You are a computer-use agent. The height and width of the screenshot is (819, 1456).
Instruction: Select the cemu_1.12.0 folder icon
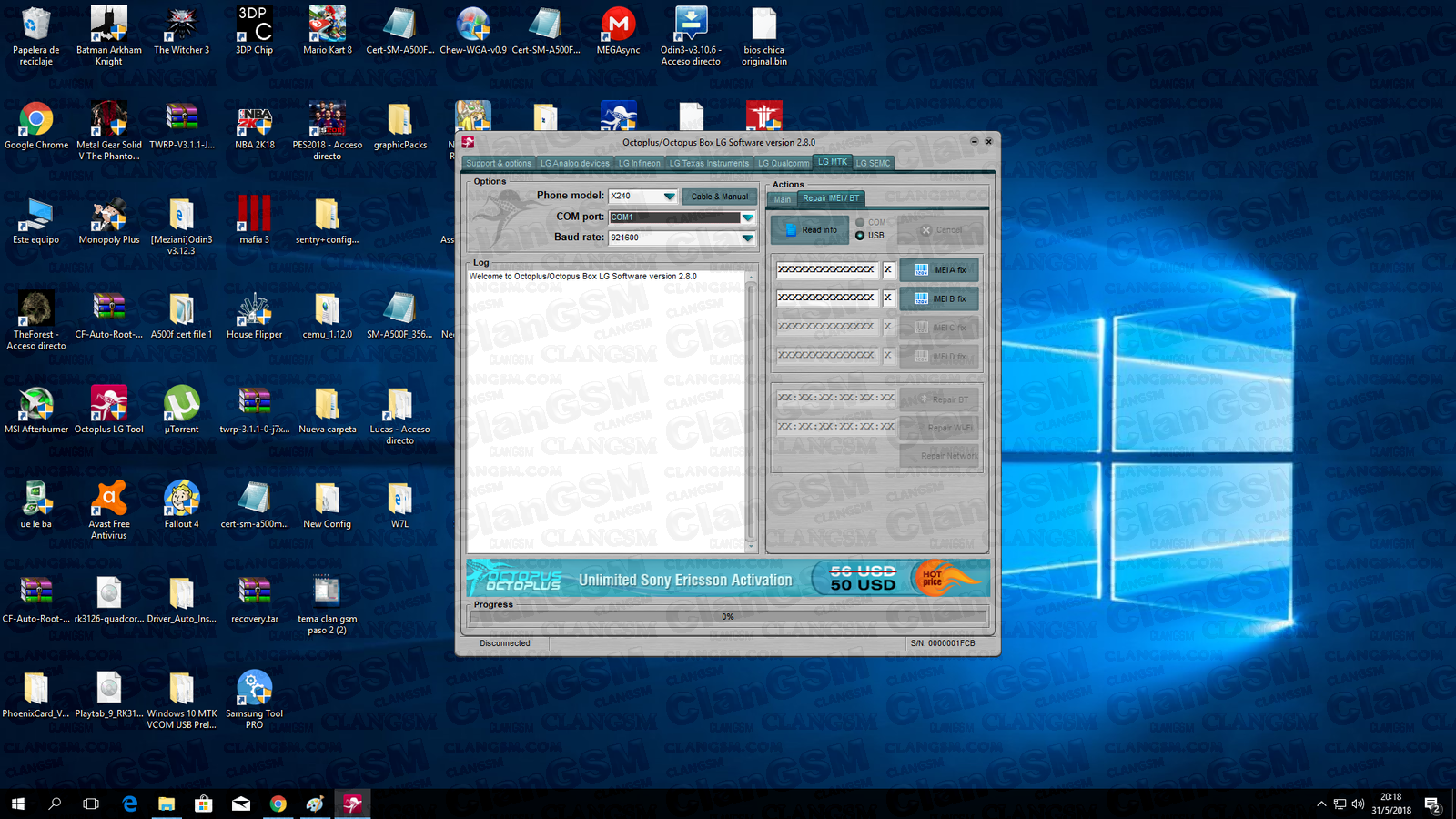[x=327, y=316]
